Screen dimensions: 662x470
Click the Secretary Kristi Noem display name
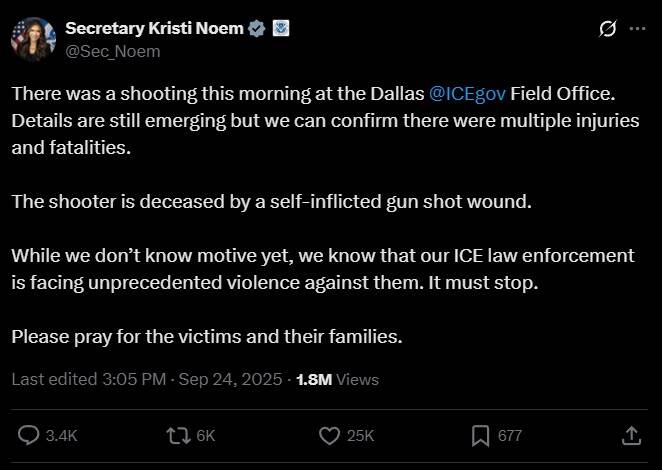(154, 28)
